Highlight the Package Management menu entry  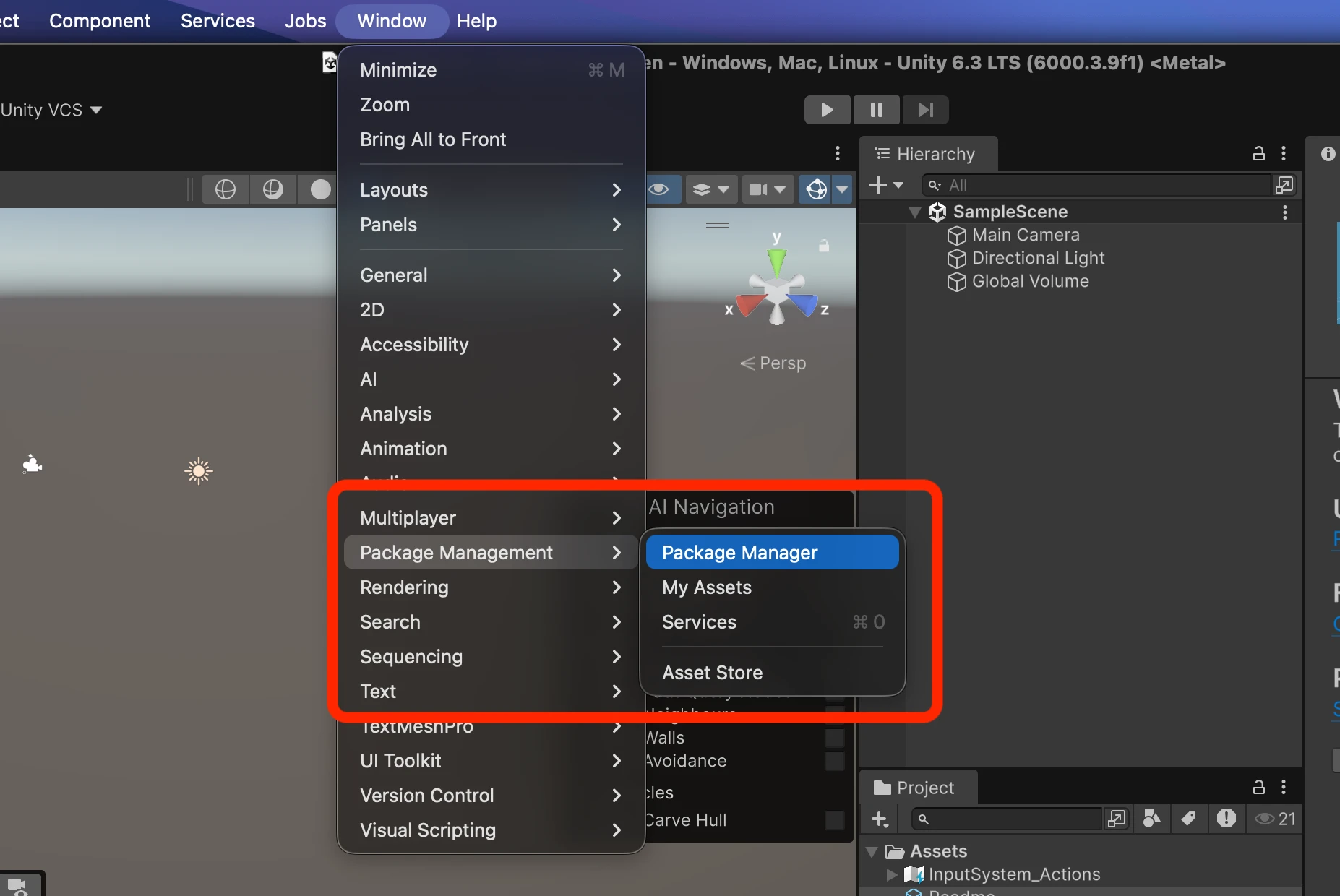[x=491, y=553]
